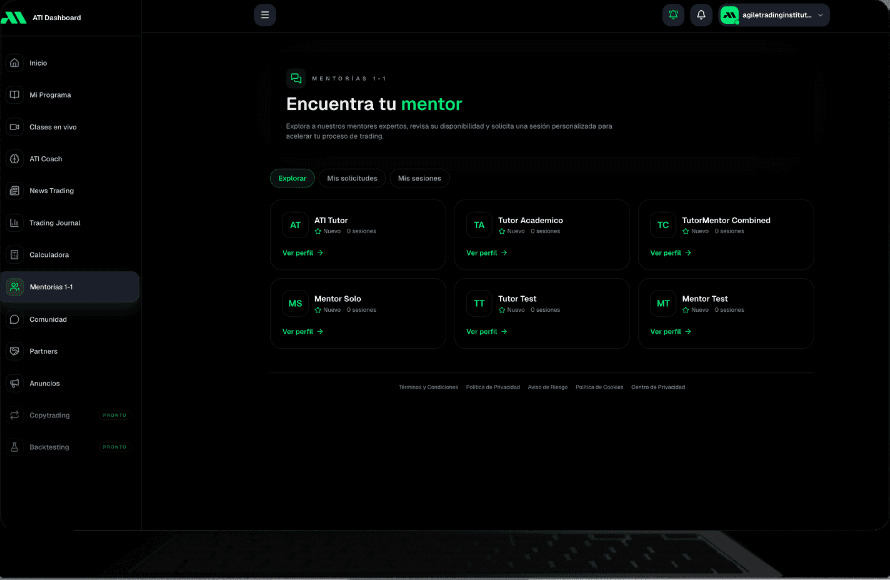Click the ATI Tutor mentor name

pos(331,220)
